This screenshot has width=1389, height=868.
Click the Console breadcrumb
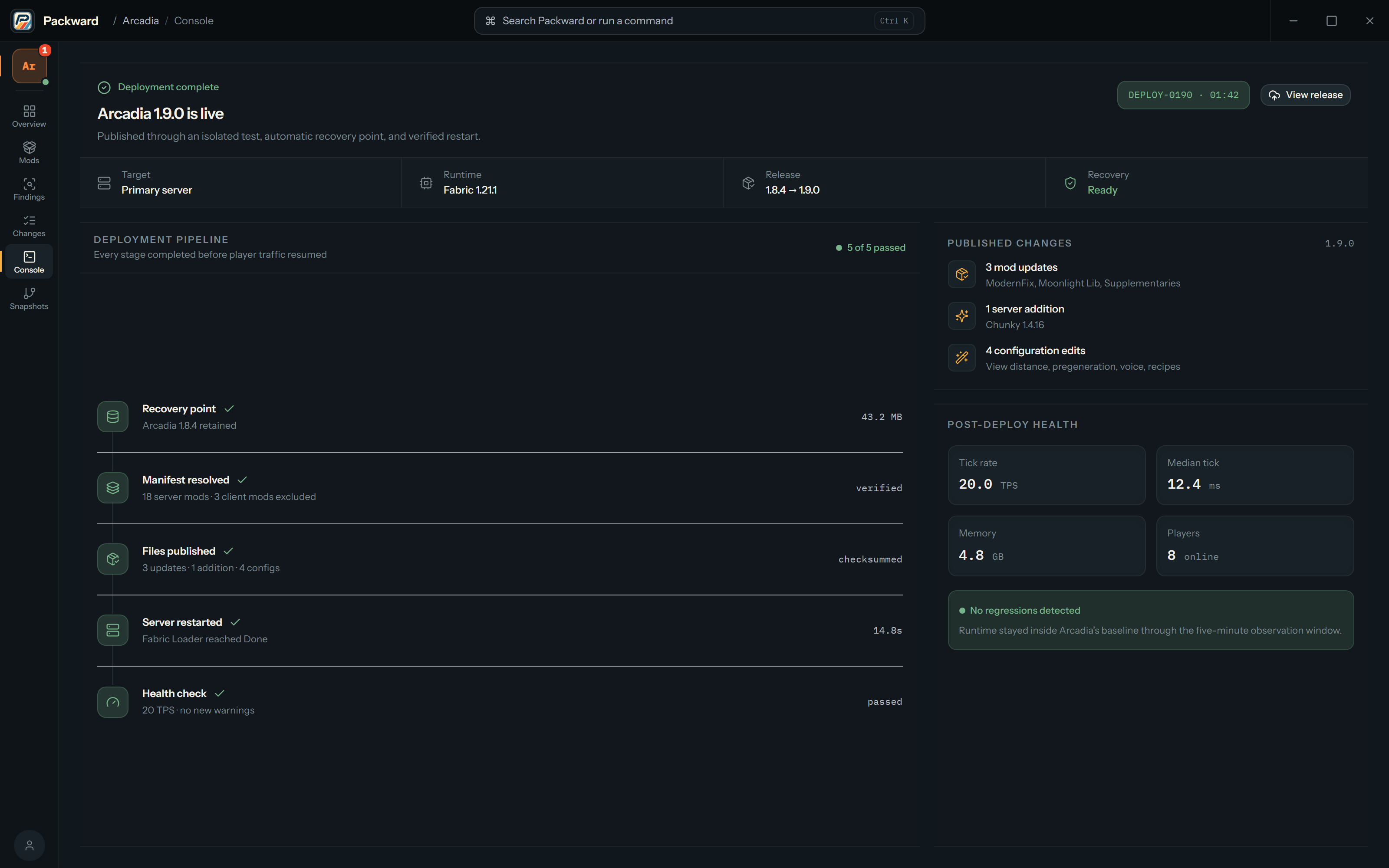click(x=194, y=21)
